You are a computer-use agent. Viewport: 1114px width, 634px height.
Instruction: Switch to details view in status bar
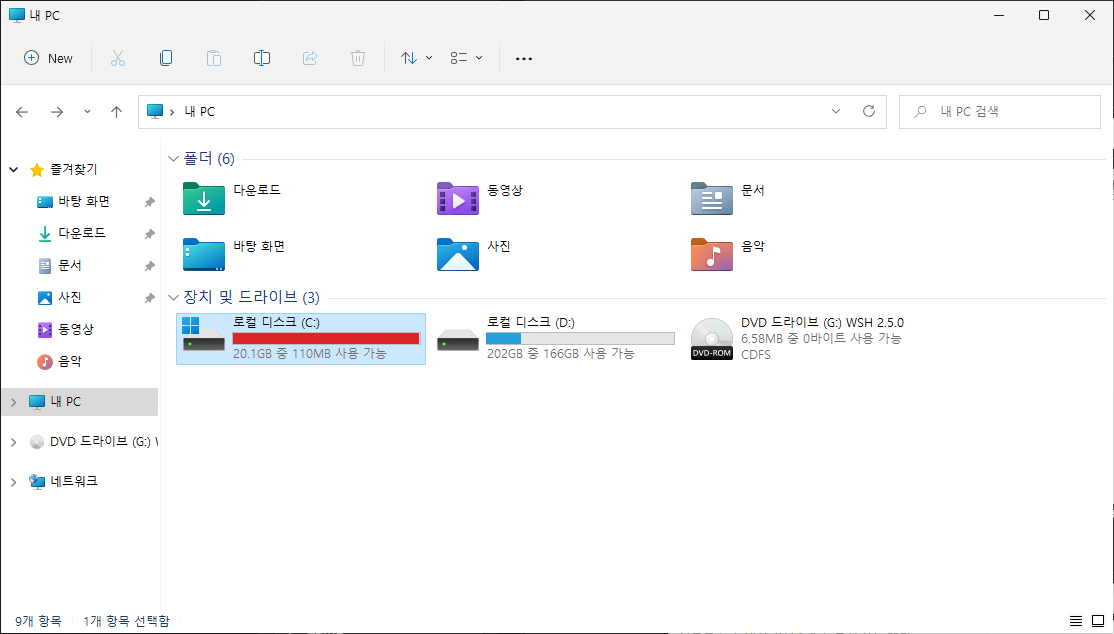pyautogui.click(x=1076, y=621)
